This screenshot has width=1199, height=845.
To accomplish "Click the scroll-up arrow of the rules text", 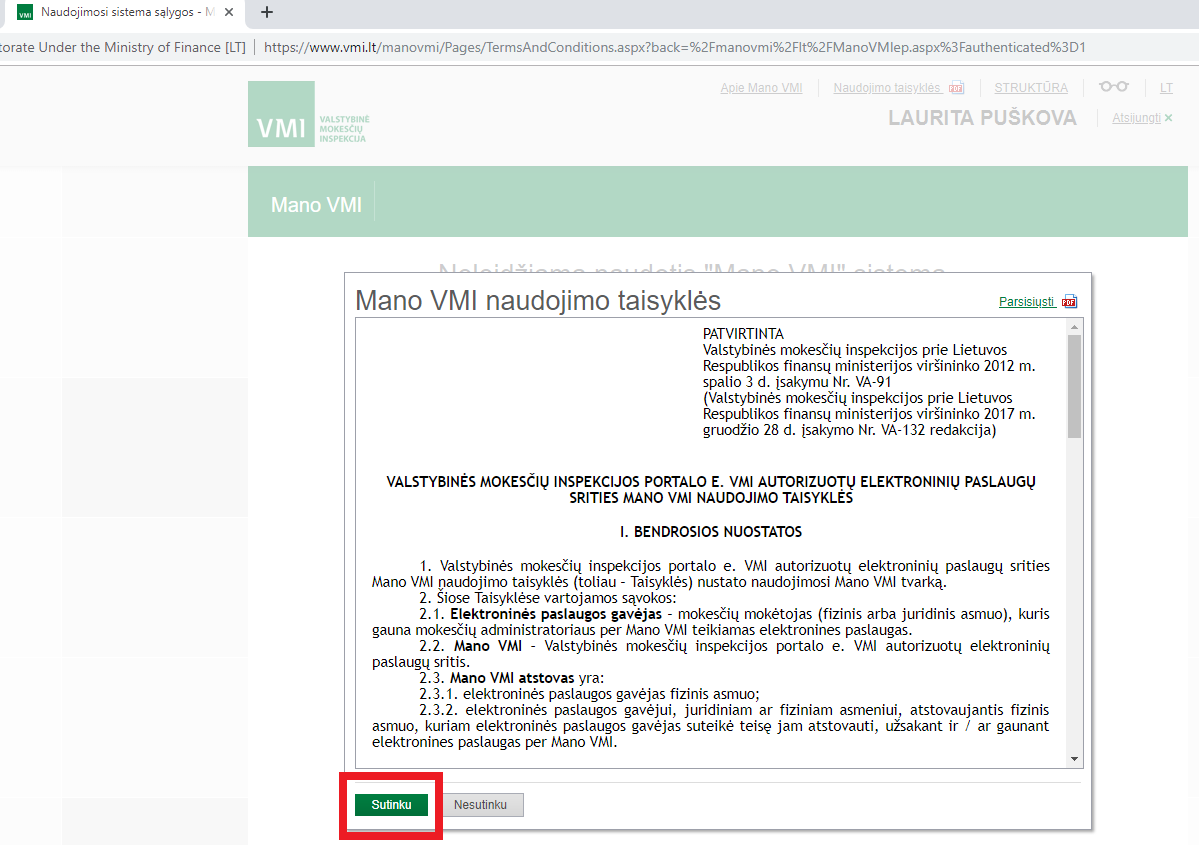I will click(x=1074, y=327).
